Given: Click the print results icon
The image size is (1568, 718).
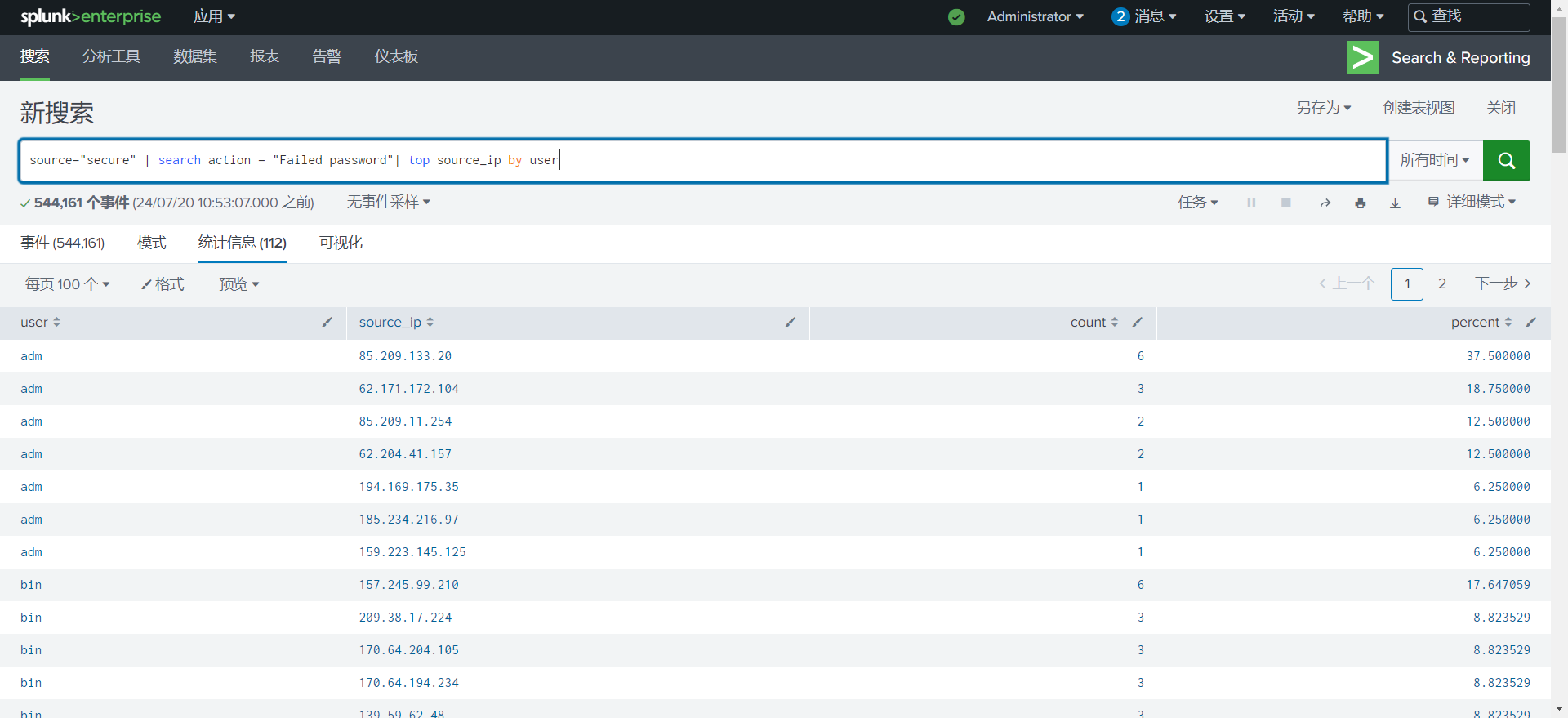Looking at the screenshot, I should pyautogui.click(x=1360, y=203).
